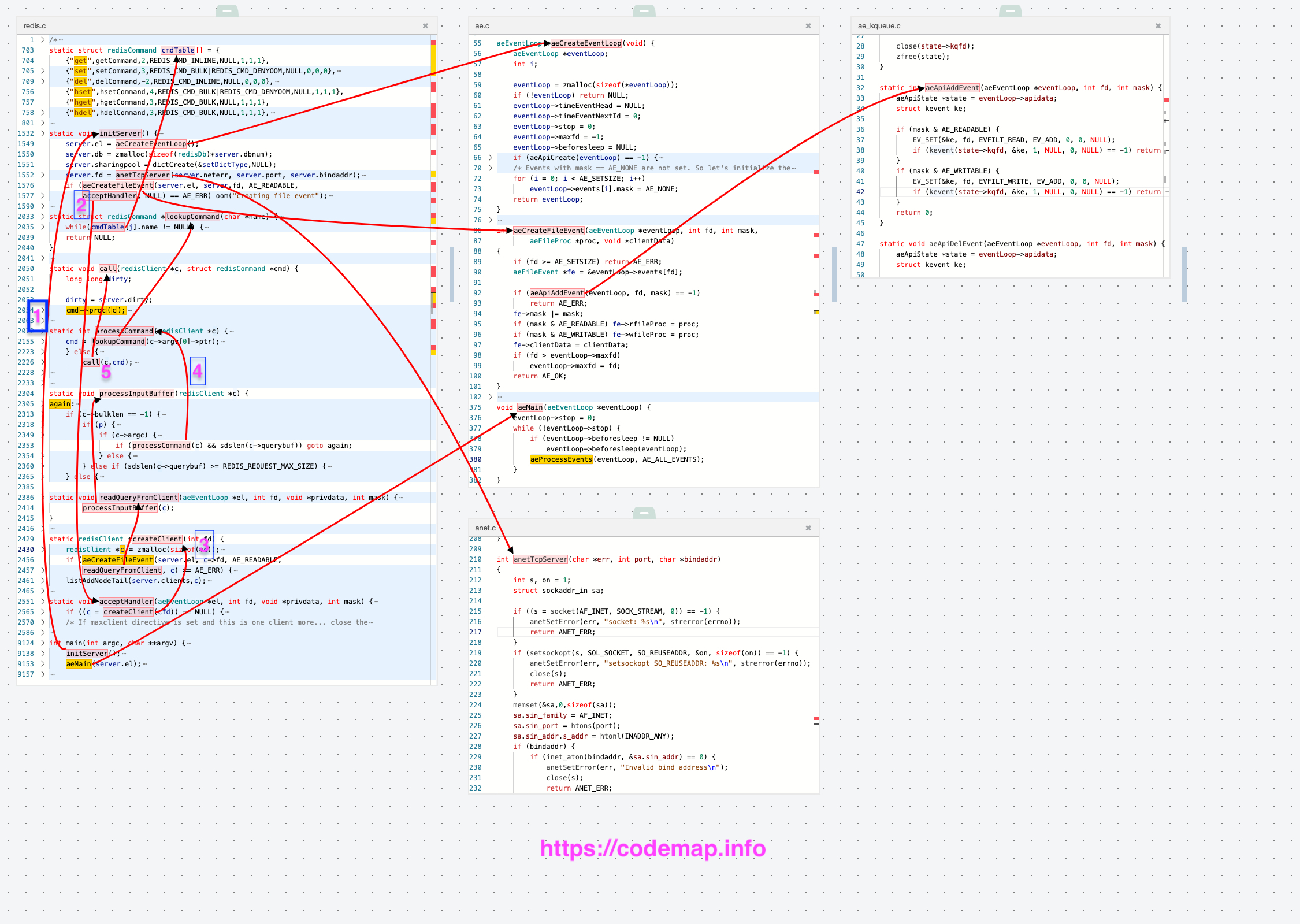Screen dimensions: 1300x924
Task: Click annotation marker number 4
Action: tap(198, 371)
